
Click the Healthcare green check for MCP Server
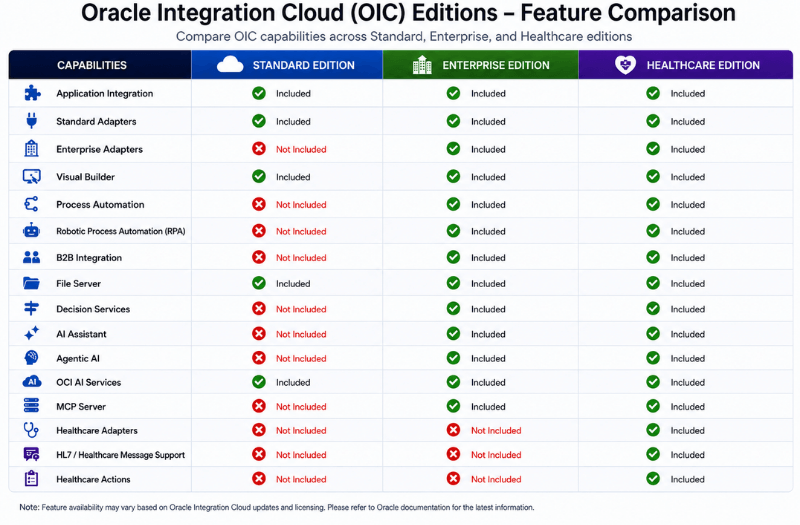point(653,406)
